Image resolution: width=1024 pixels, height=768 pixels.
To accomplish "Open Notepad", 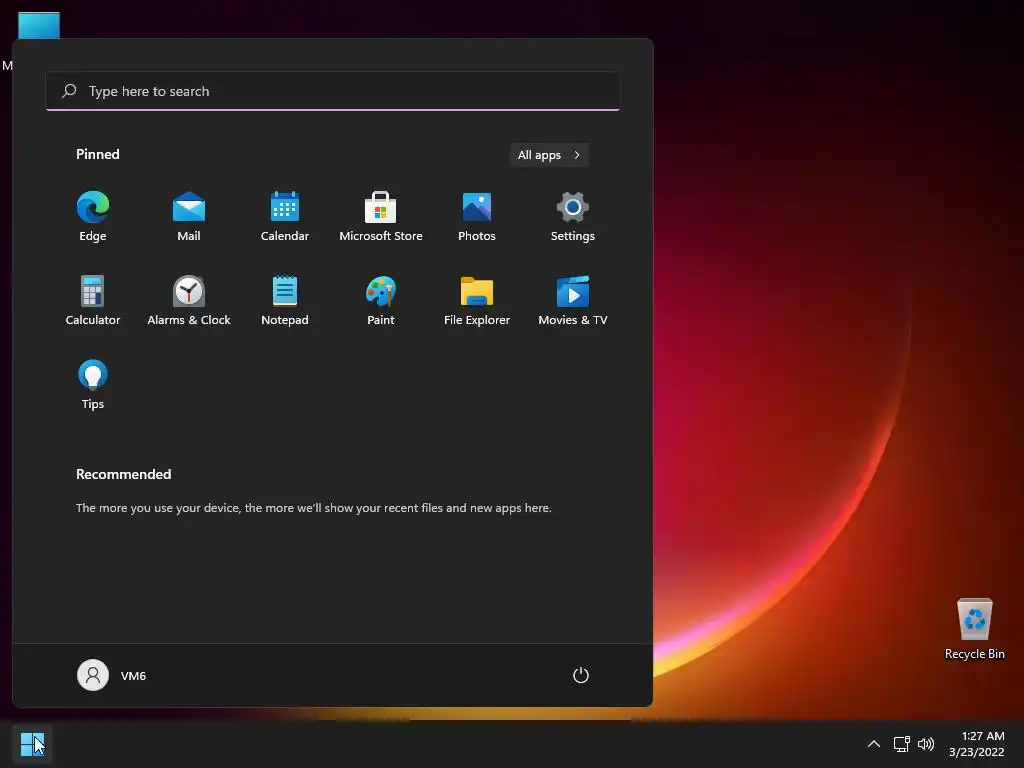I will coord(285,300).
